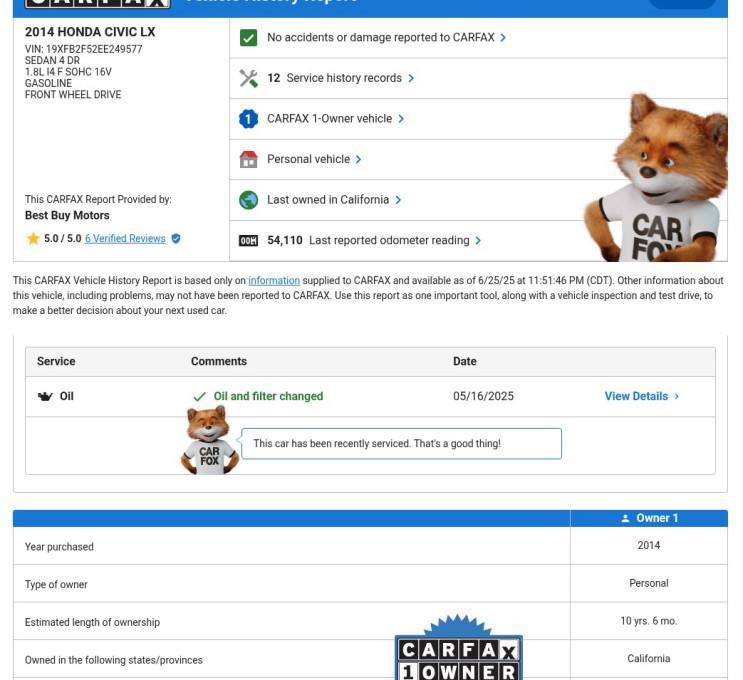Click the CARFAX 1 Owner badge image
This screenshot has width=743, height=680.
click(x=459, y=648)
